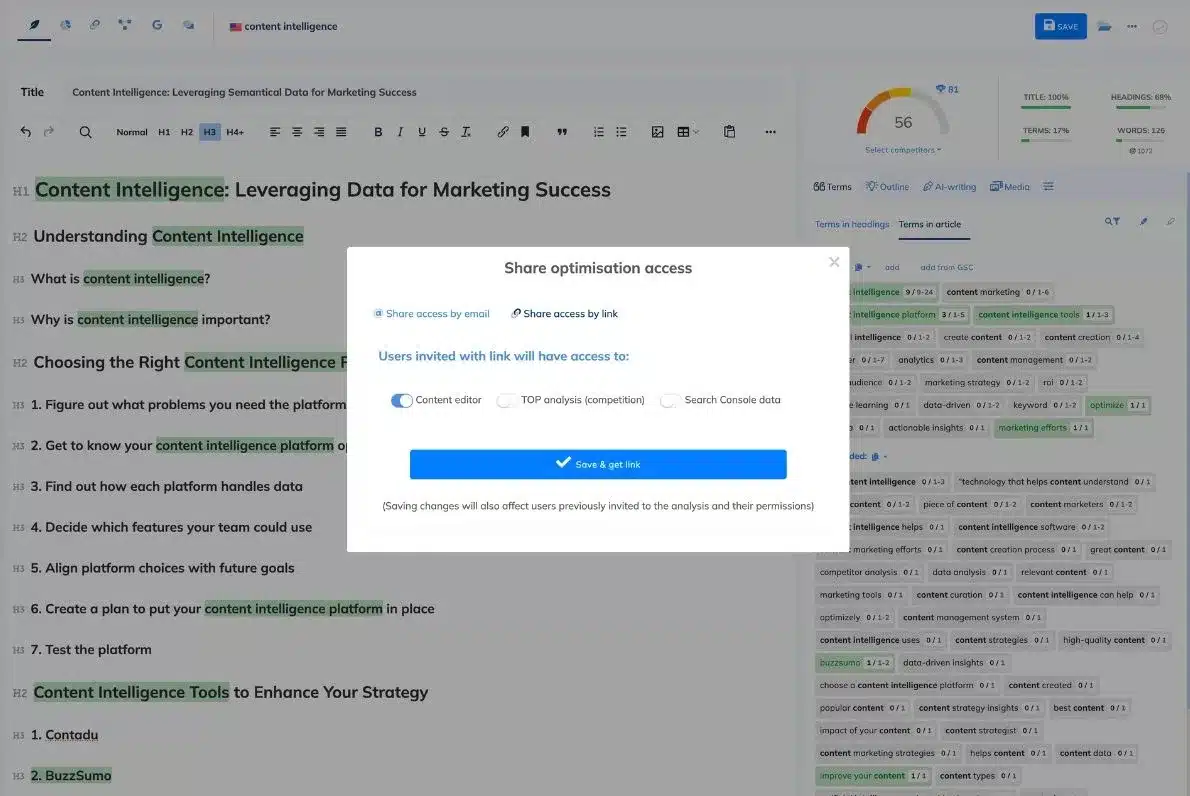Click the paste clipboard icon
The image size is (1190, 796).
coord(729,131)
